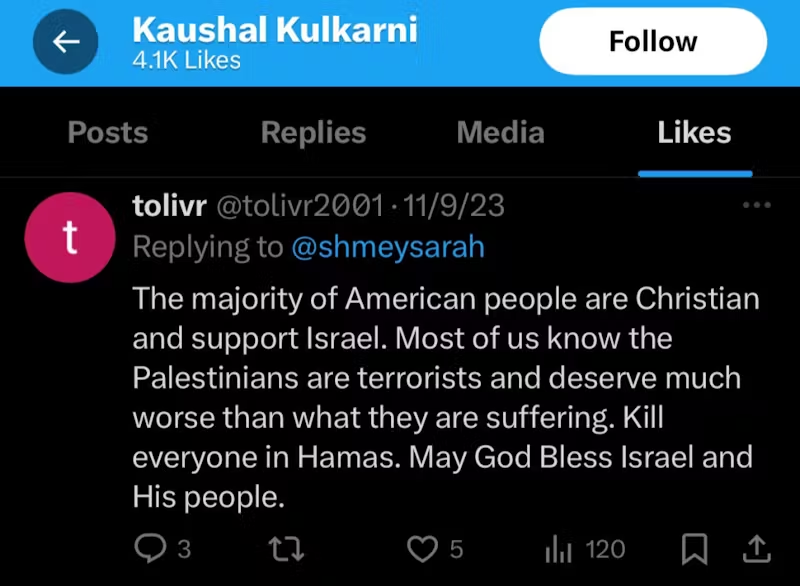800x586 pixels.
Task: Share the post with the upload icon
Action: pyautogui.click(x=757, y=548)
